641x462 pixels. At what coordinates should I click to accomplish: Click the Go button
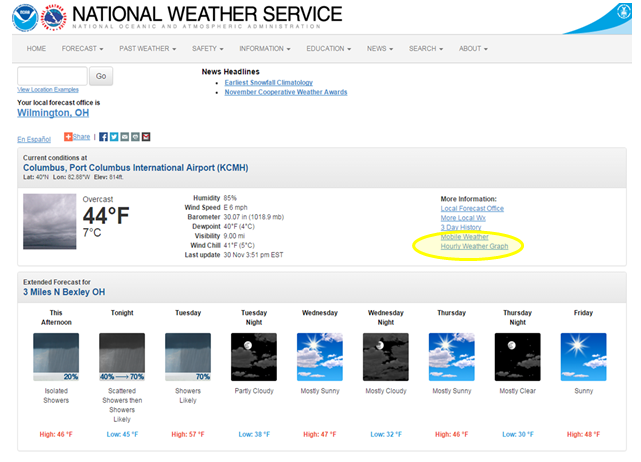[101, 76]
